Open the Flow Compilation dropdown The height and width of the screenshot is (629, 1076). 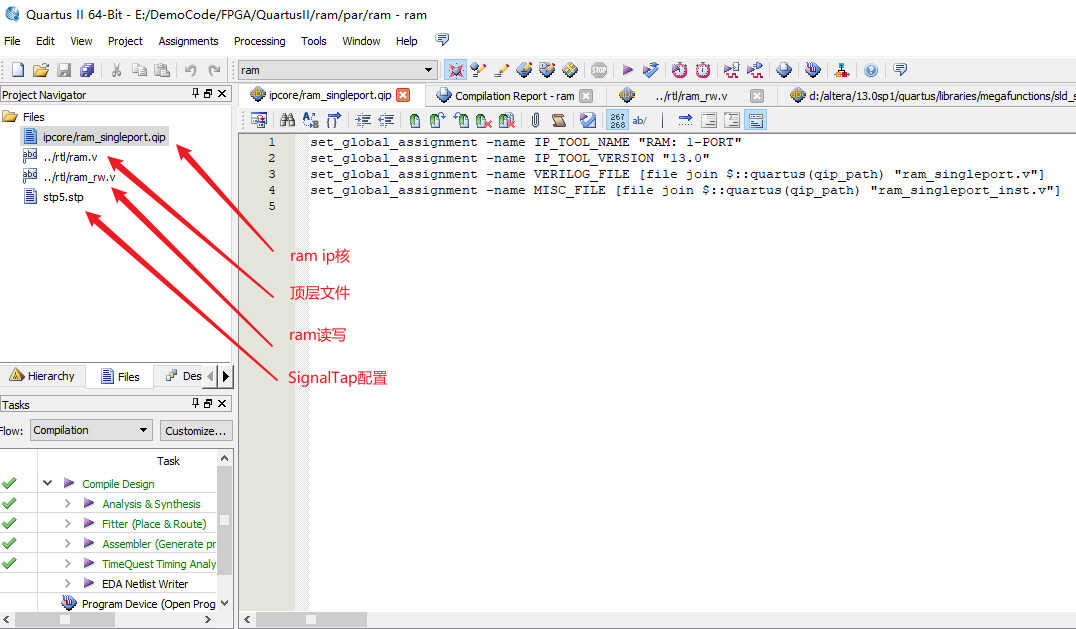coord(91,430)
